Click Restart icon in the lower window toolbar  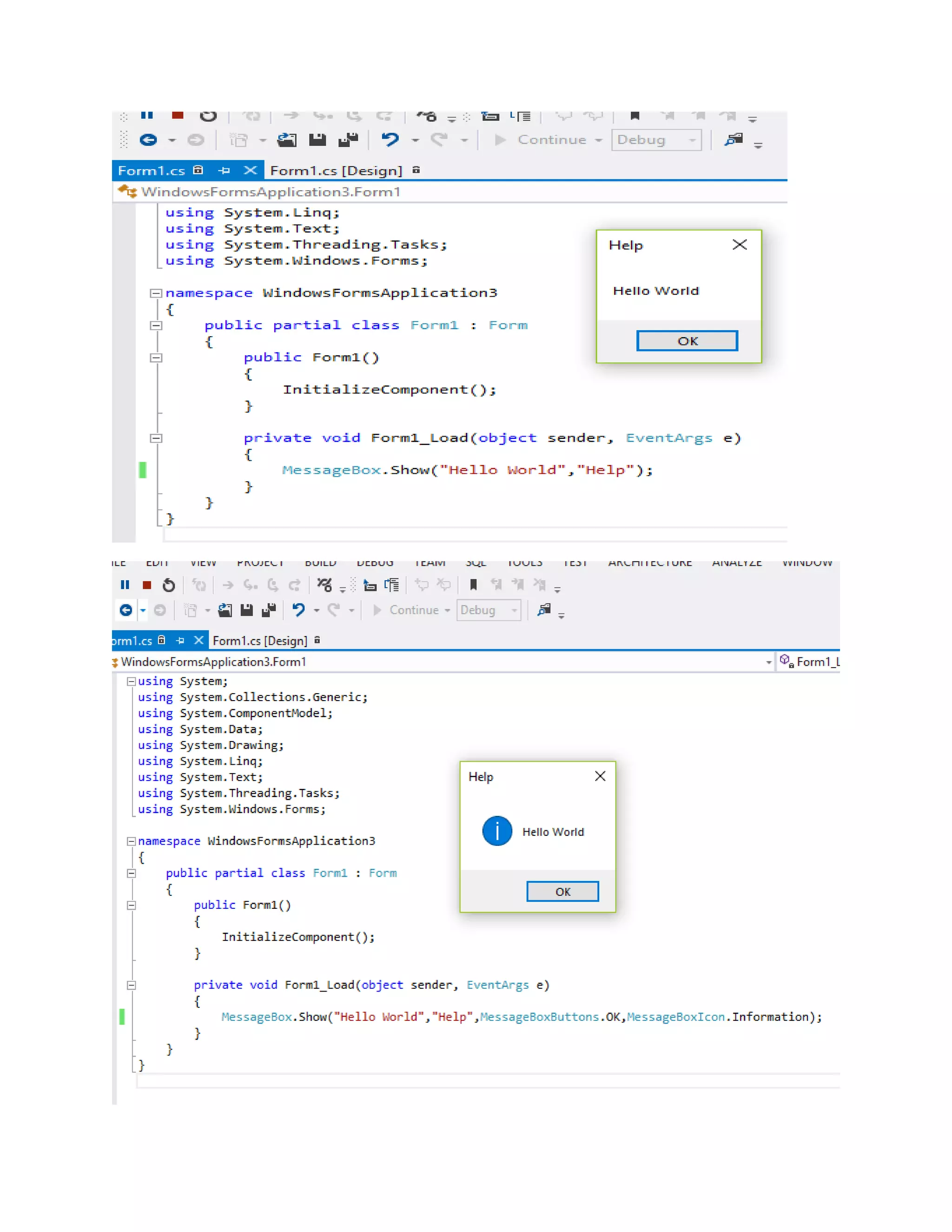pos(169,585)
